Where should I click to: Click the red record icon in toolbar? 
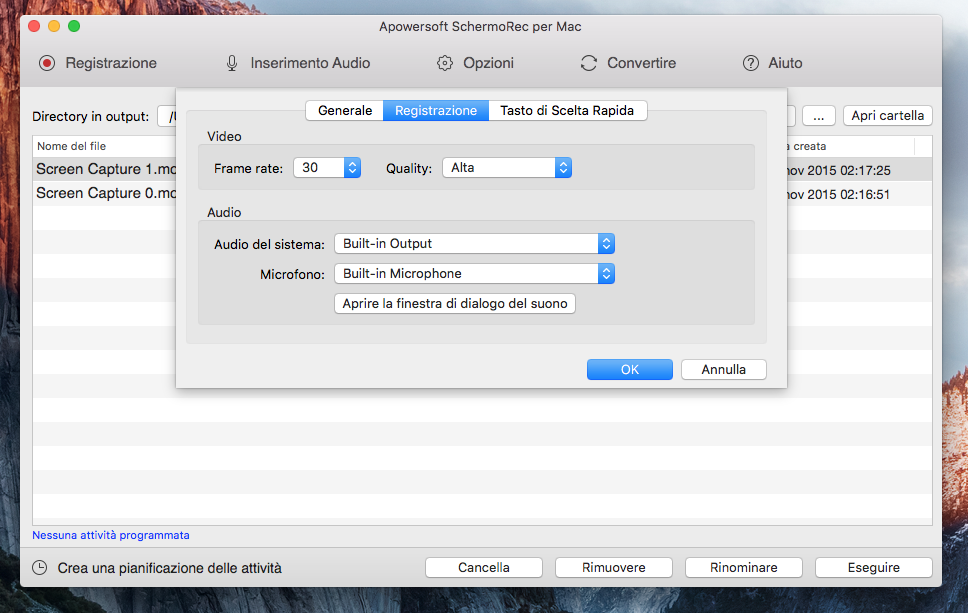click(47, 63)
